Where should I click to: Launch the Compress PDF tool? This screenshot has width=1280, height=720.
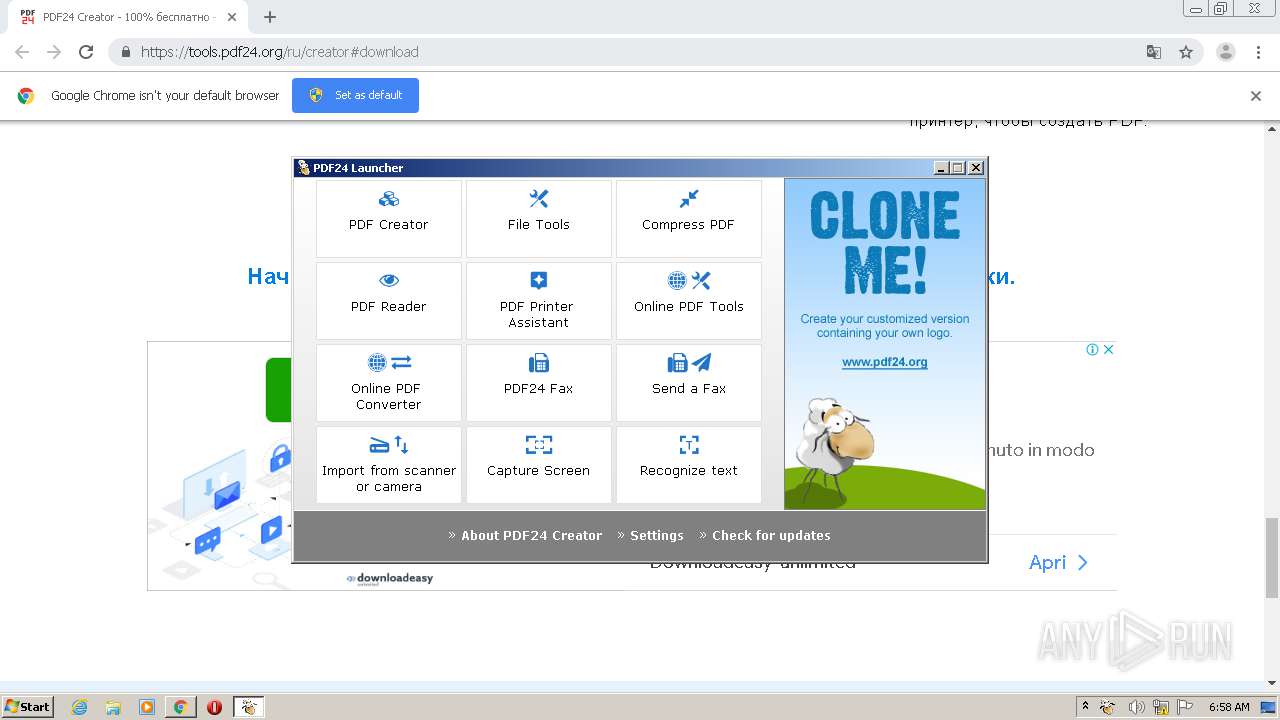pyautogui.click(x=689, y=219)
